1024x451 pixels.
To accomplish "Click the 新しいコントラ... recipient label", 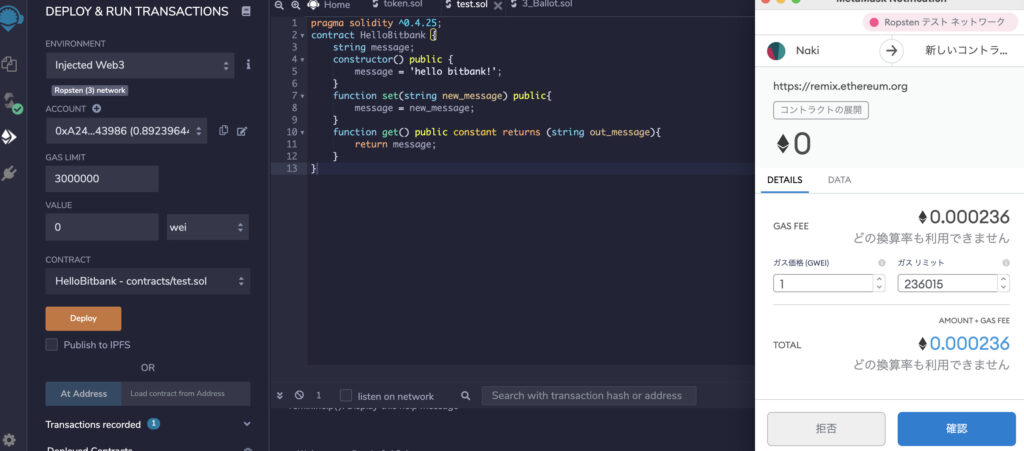I will click(x=966, y=51).
